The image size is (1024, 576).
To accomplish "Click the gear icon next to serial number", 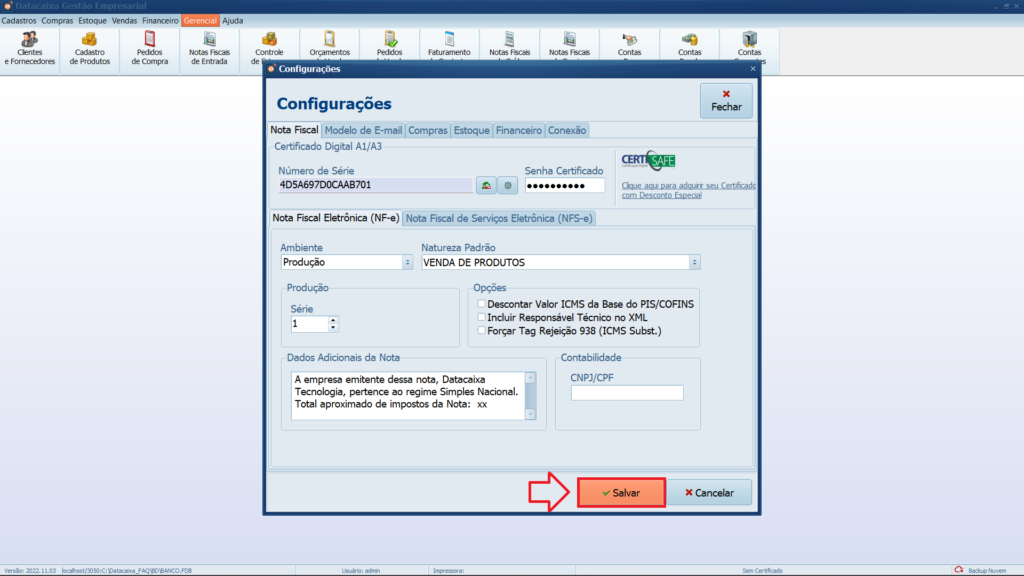I will (508, 185).
